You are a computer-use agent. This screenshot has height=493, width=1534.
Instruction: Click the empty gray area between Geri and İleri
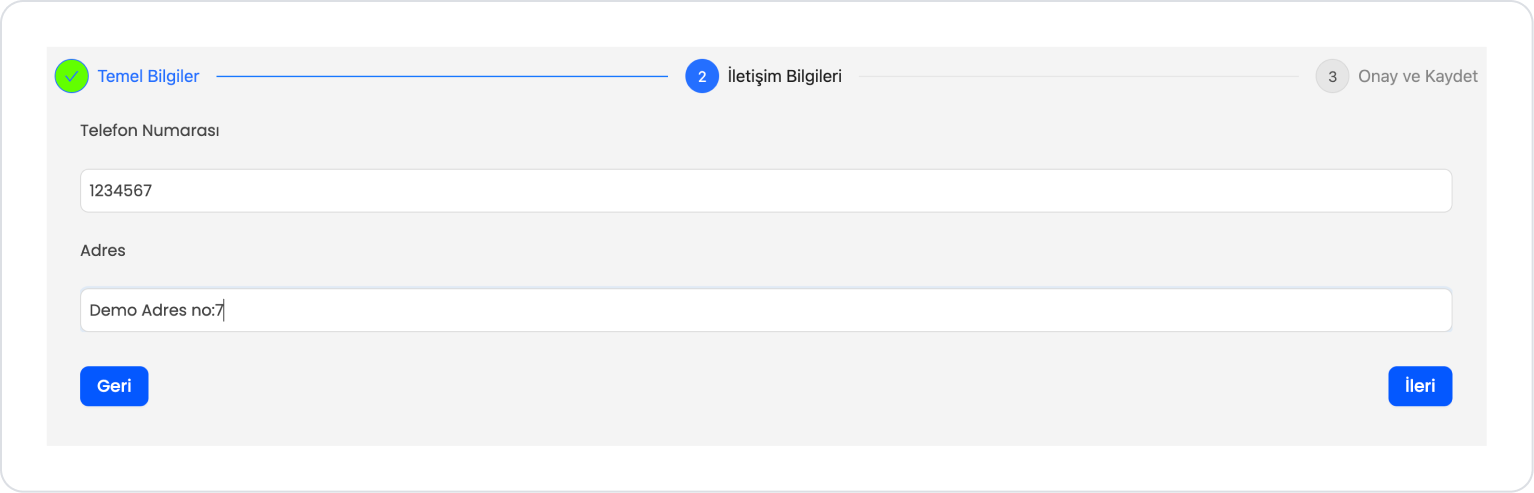(768, 386)
